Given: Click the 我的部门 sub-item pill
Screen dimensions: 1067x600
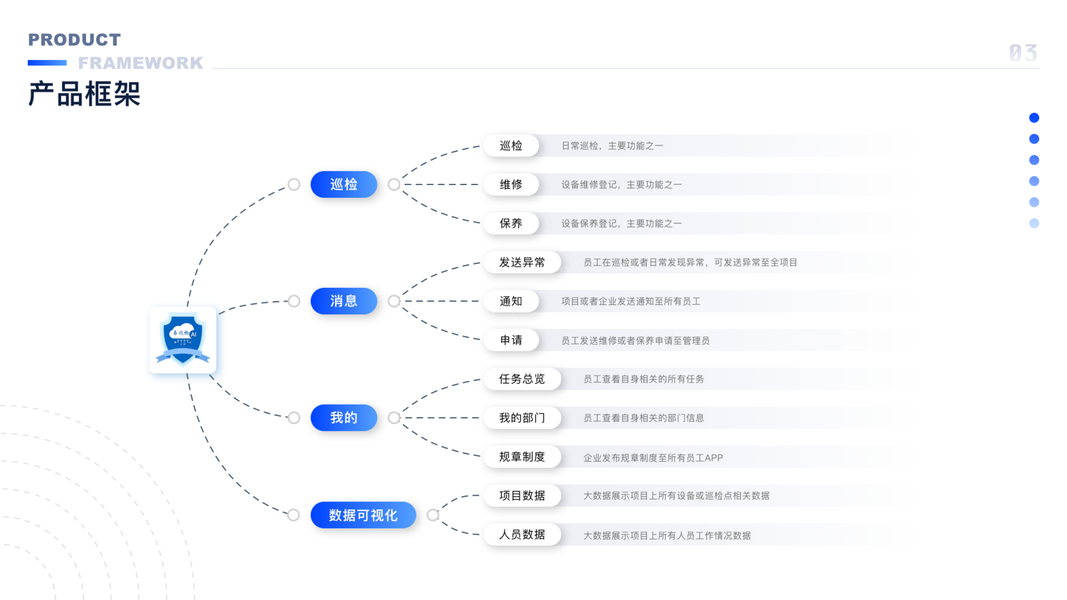Looking at the screenshot, I should tap(522, 418).
